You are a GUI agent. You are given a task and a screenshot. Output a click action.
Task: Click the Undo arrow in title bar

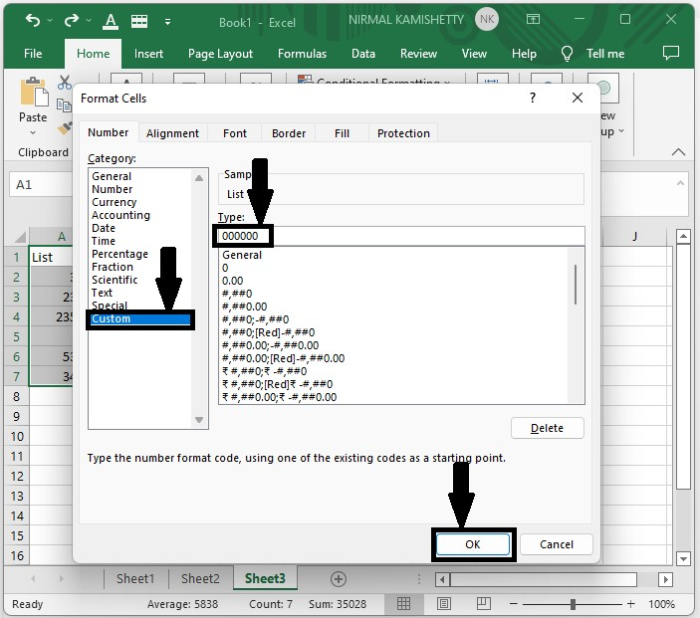tap(32, 20)
